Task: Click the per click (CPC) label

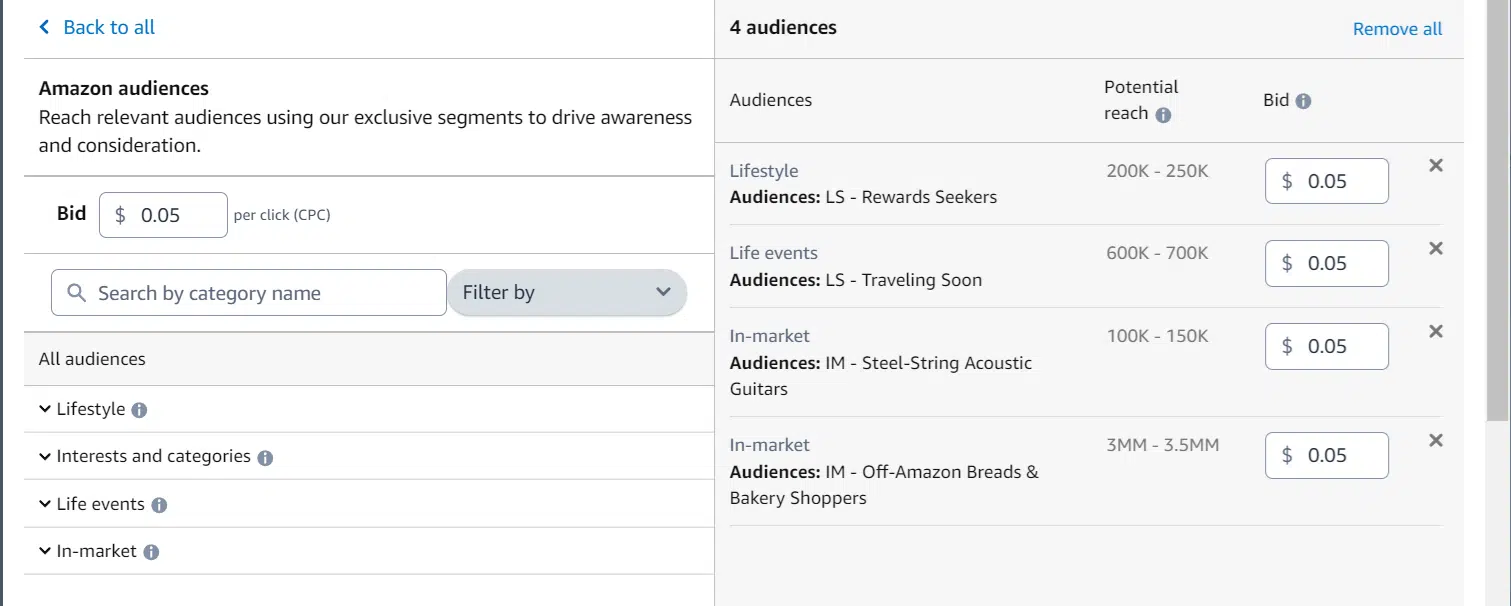Action: [x=282, y=215]
